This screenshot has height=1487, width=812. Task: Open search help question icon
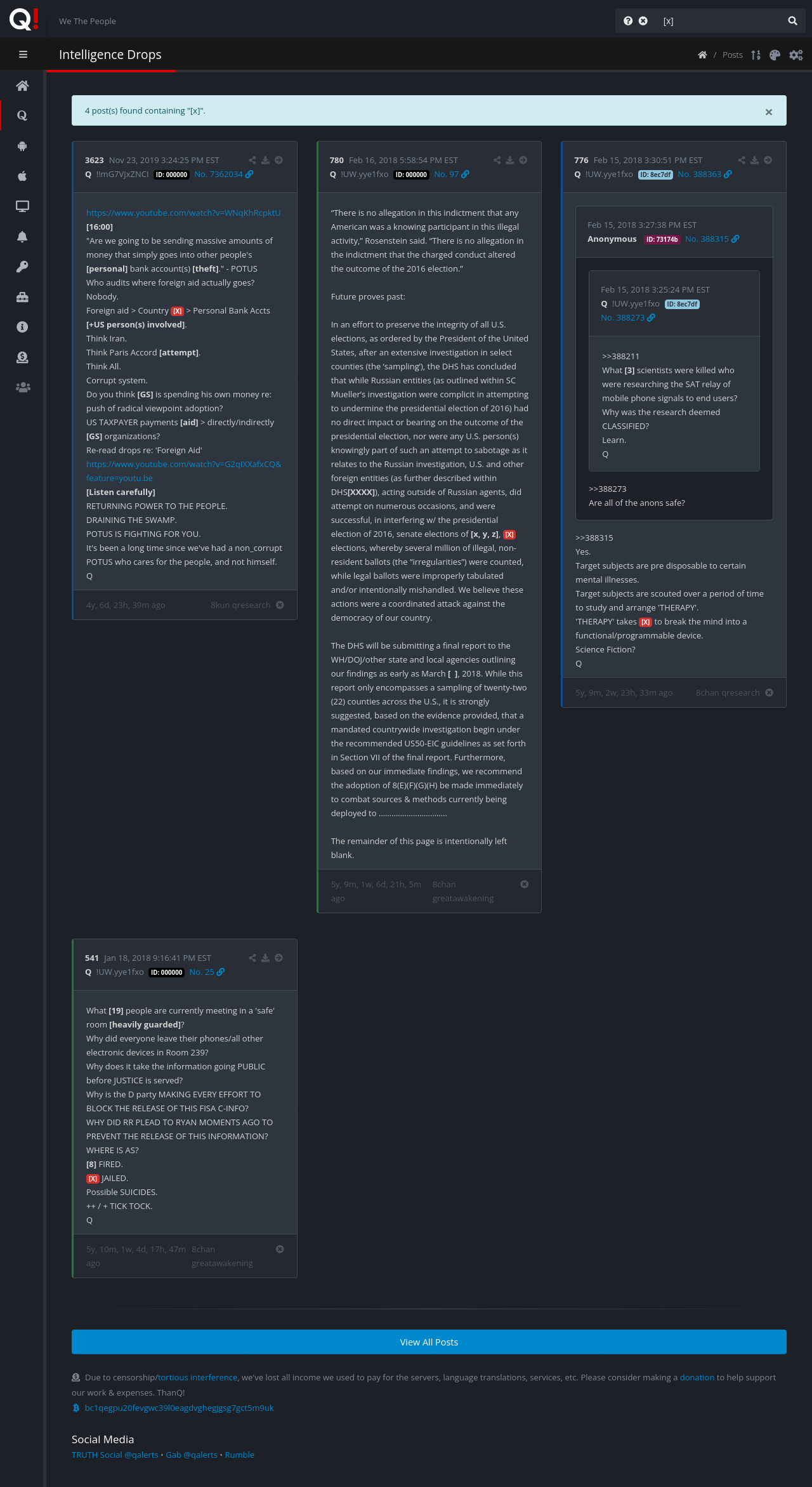click(x=628, y=21)
